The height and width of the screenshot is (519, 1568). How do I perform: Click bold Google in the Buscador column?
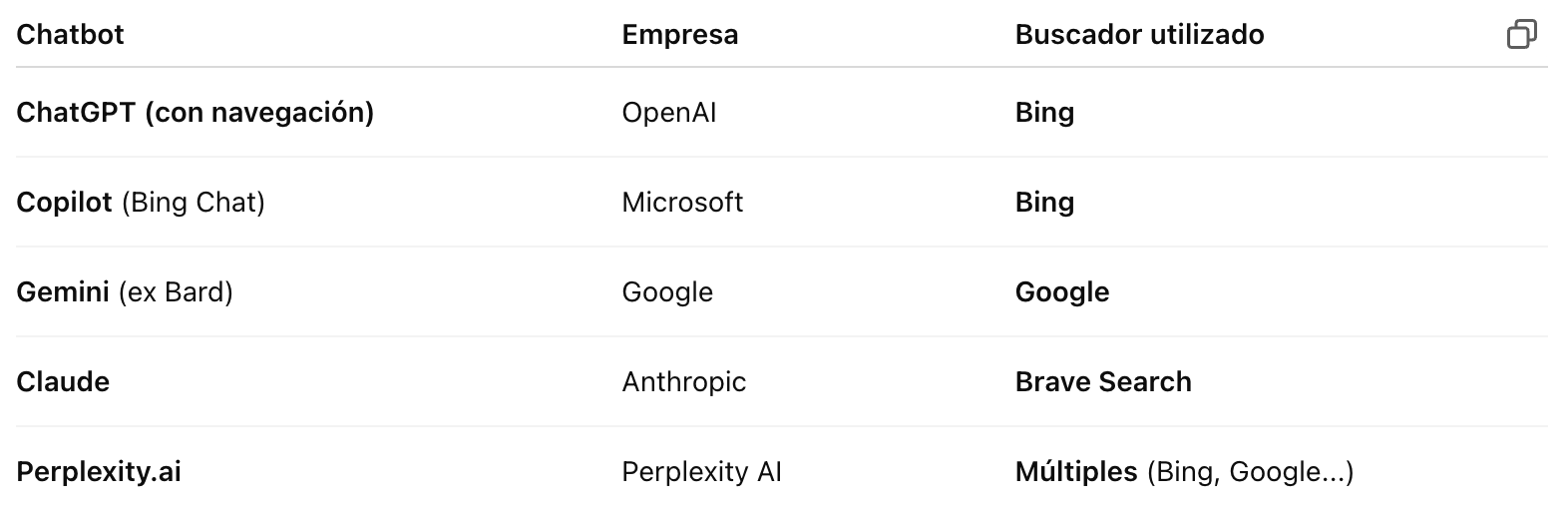pos(1062,292)
